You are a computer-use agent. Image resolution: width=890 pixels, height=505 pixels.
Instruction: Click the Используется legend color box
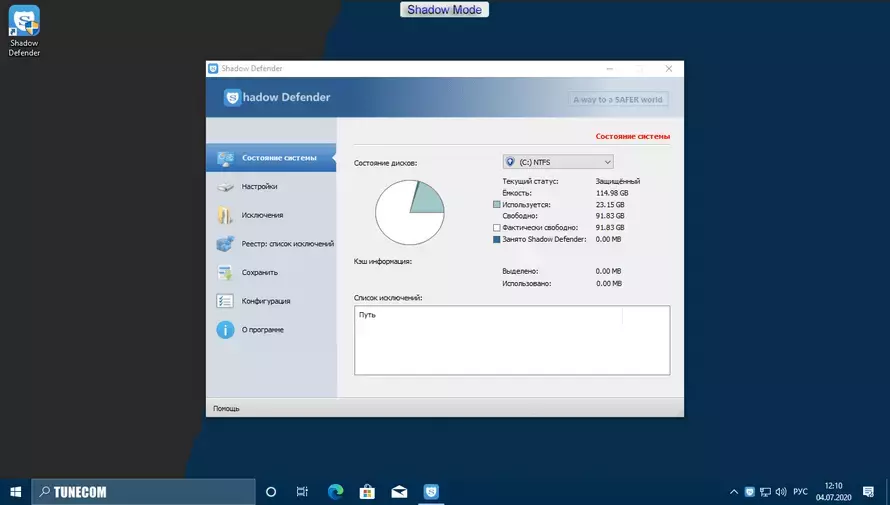497,204
